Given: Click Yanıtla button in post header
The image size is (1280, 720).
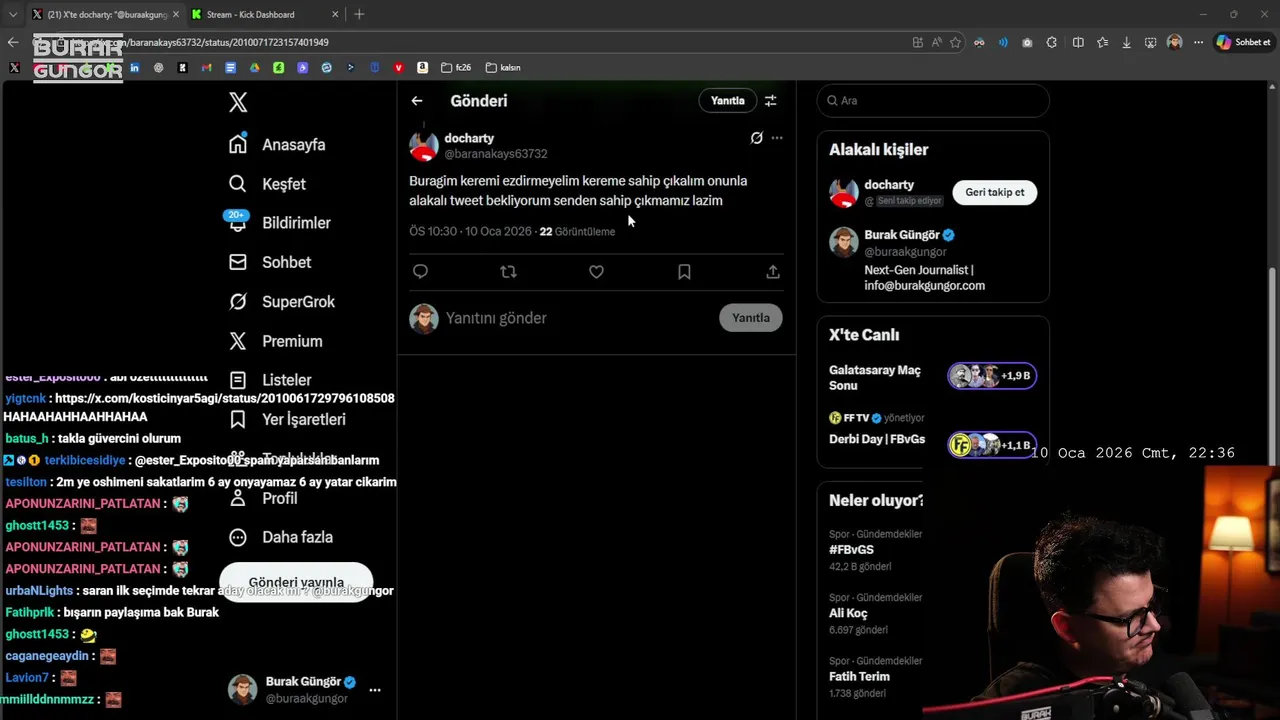Looking at the screenshot, I should (x=727, y=100).
